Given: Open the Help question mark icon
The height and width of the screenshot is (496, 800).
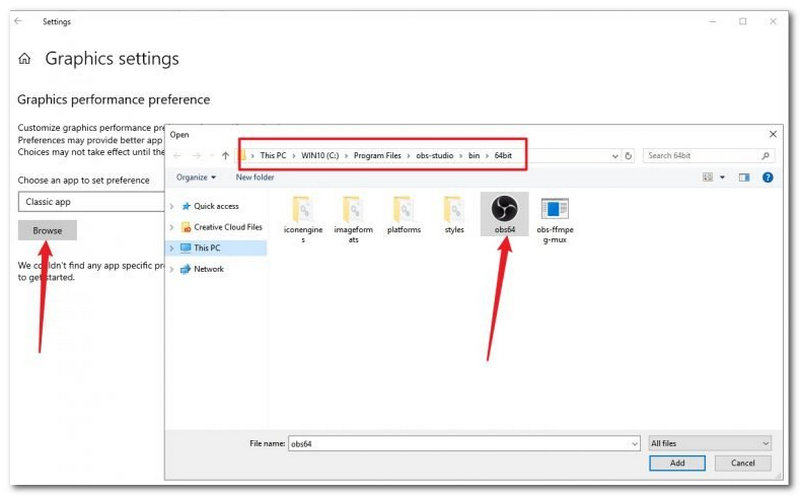Looking at the screenshot, I should pos(767,178).
